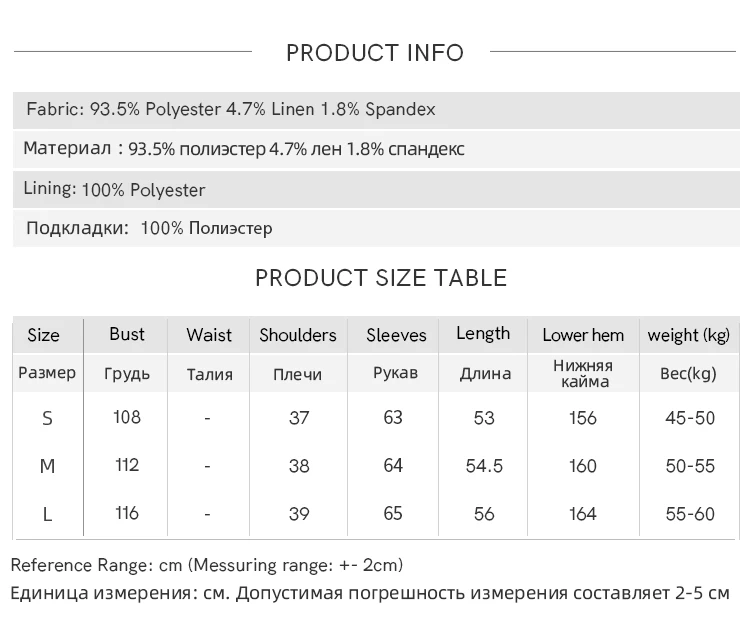Viewport: 750px width, 630px height.
Task: Click the Length column header
Action: pos(483,334)
